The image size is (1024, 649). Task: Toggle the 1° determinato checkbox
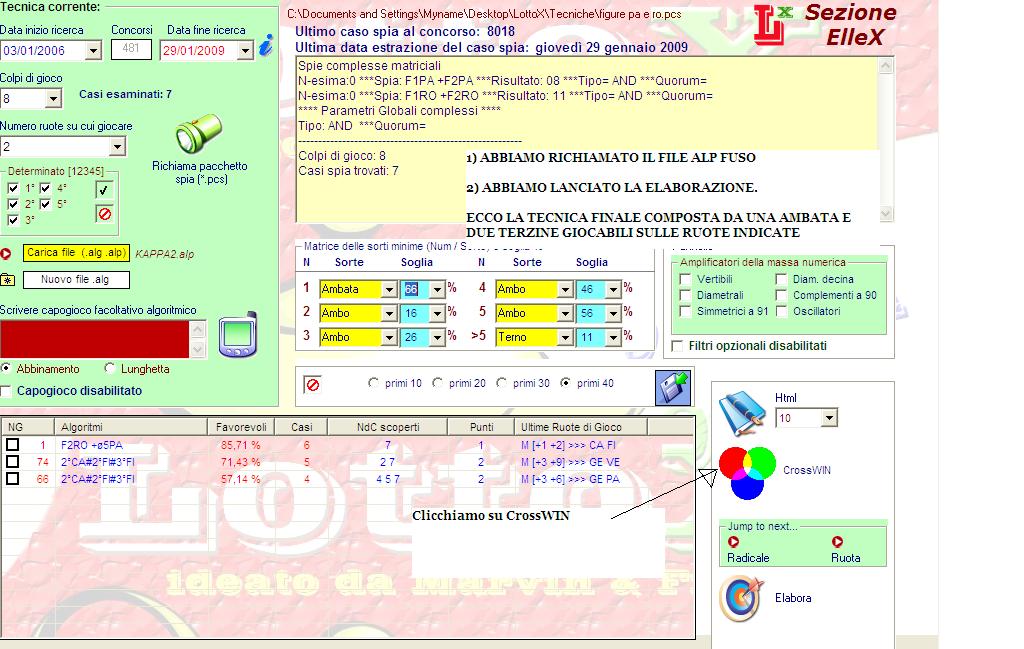tap(12, 189)
